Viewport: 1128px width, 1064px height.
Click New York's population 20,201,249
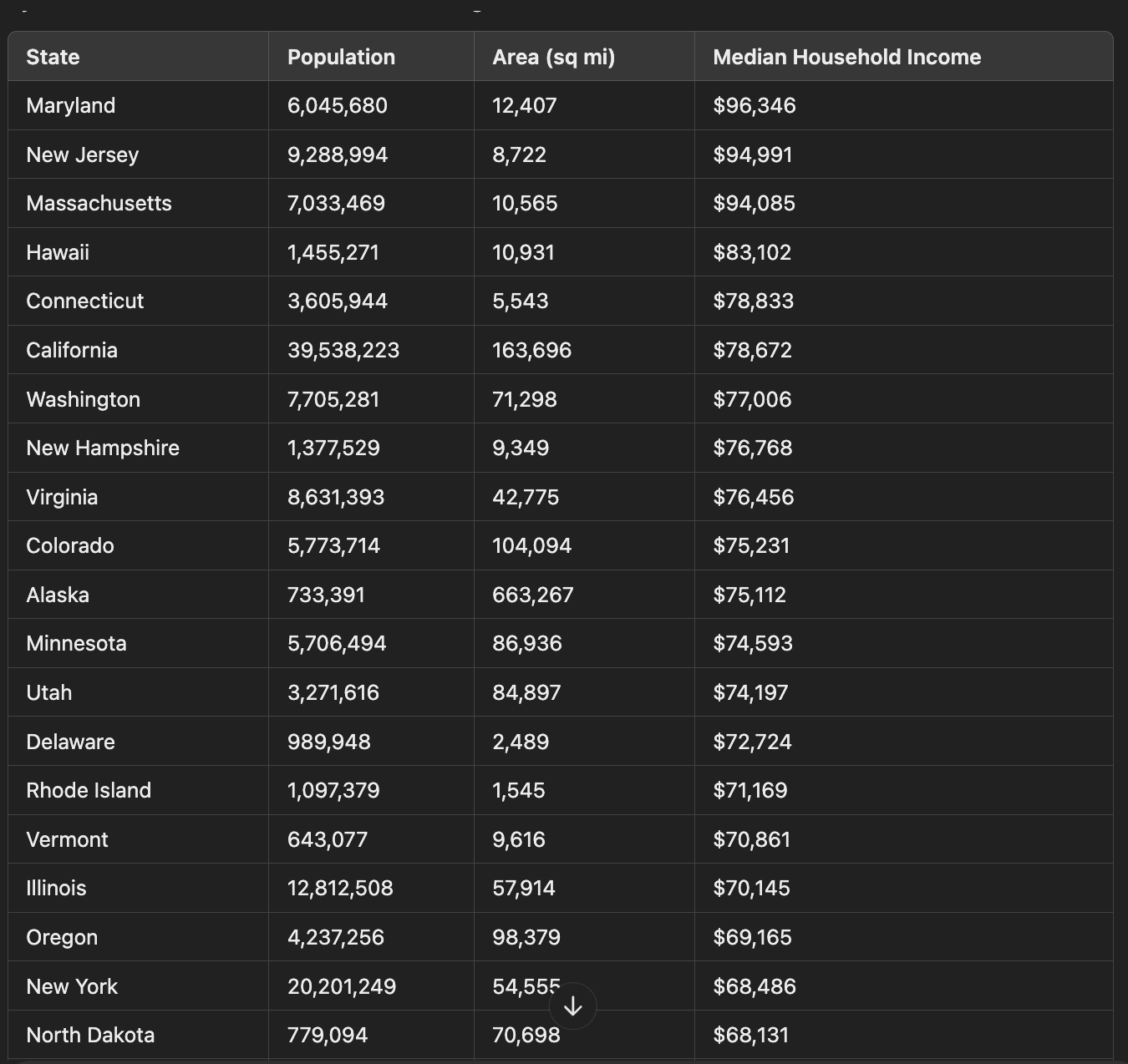click(342, 986)
